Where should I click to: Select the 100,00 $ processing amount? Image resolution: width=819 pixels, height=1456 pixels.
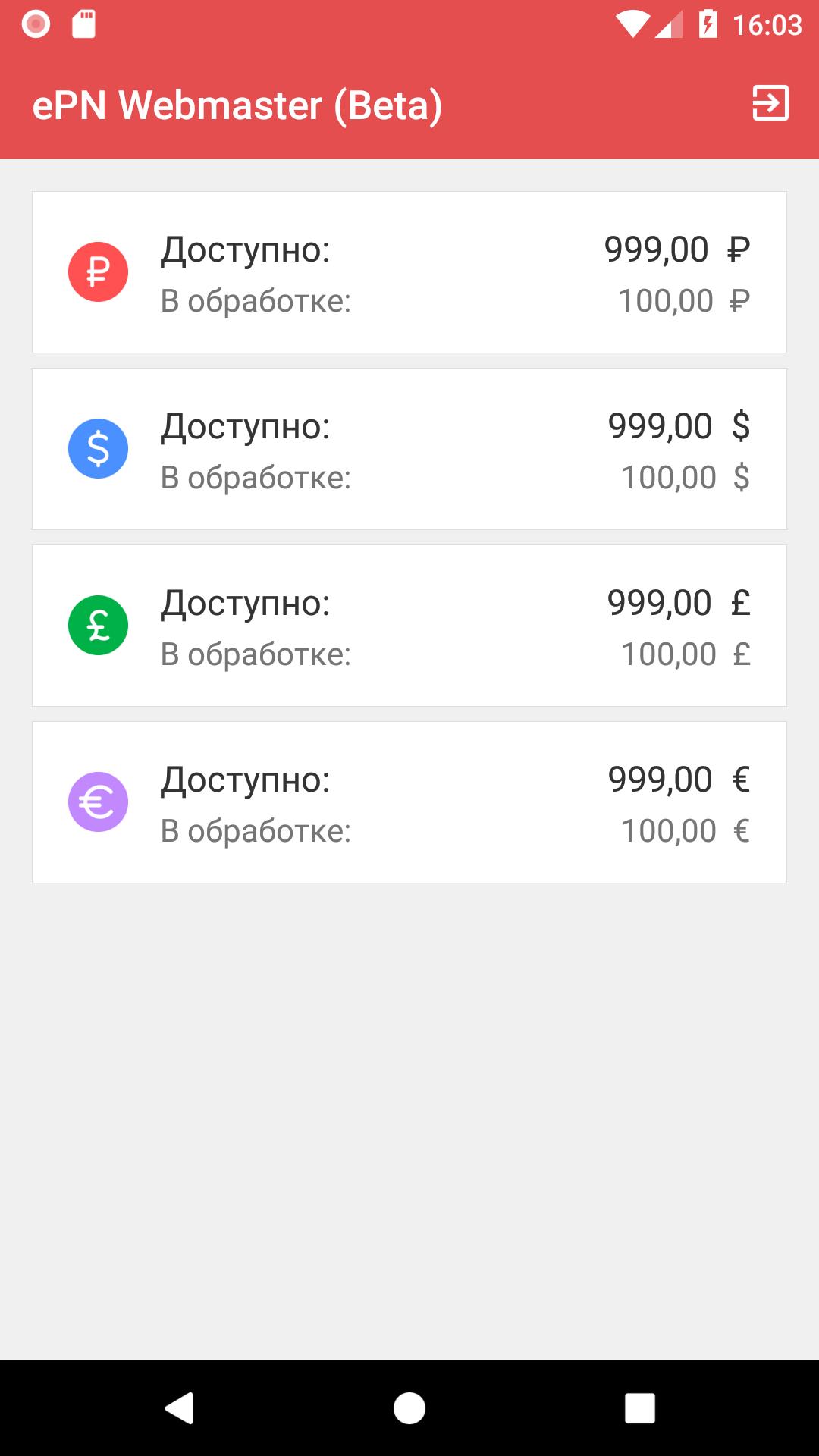686,478
